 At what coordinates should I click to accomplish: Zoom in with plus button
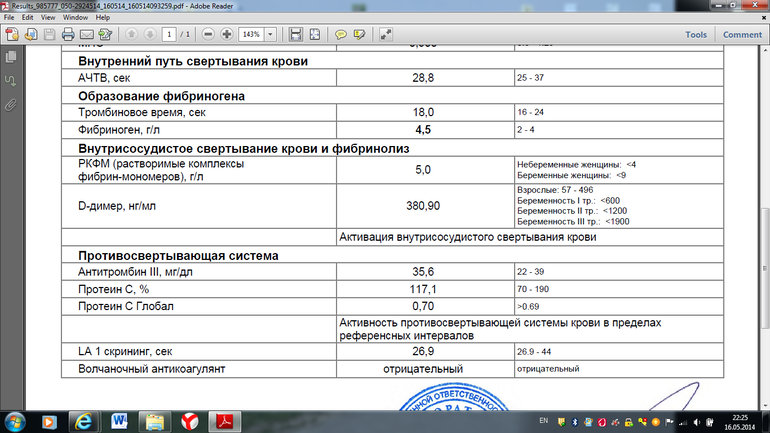click(x=227, y=34)
